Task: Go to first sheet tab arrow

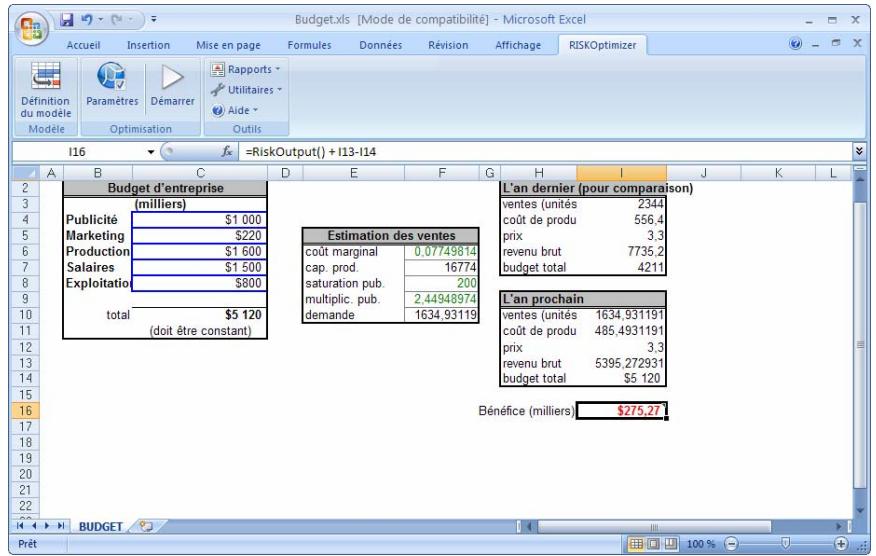Action: point(21,526)
